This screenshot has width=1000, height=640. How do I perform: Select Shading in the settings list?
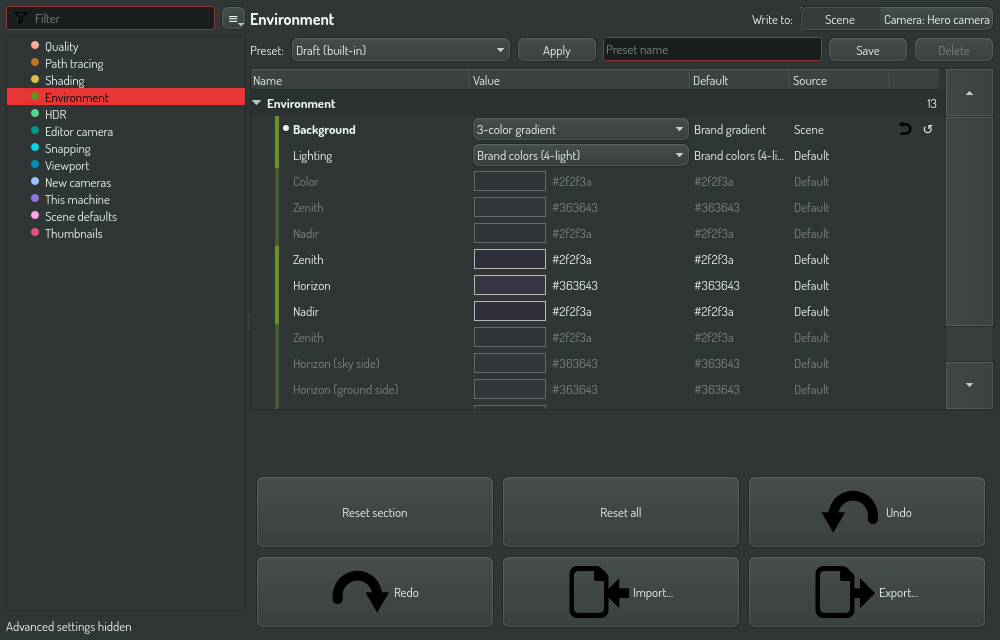point(126,80)
